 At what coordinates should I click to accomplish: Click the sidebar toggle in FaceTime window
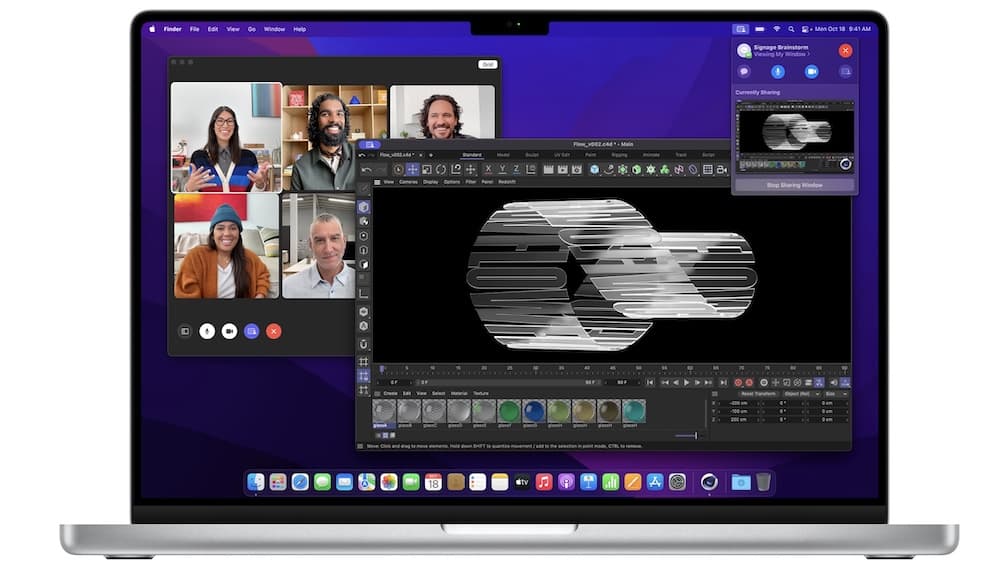185,331
